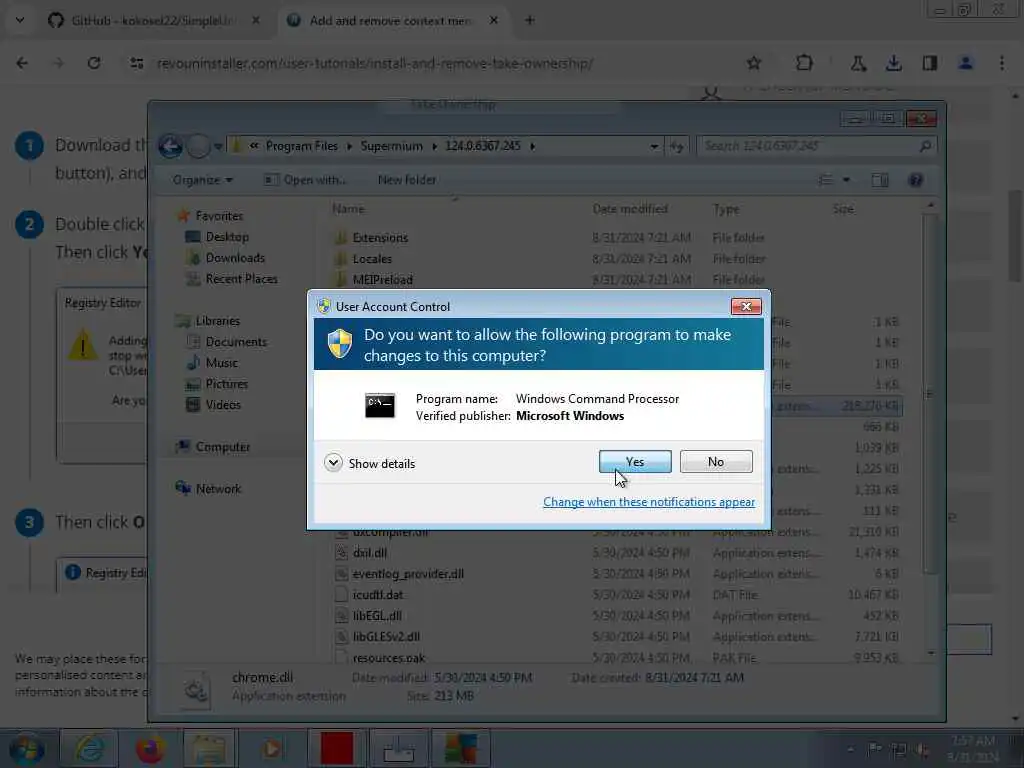Viewport: 1024px width, 768px height.
Task: Open a new browser tab with plus
Action: click(x=530, y=20)
